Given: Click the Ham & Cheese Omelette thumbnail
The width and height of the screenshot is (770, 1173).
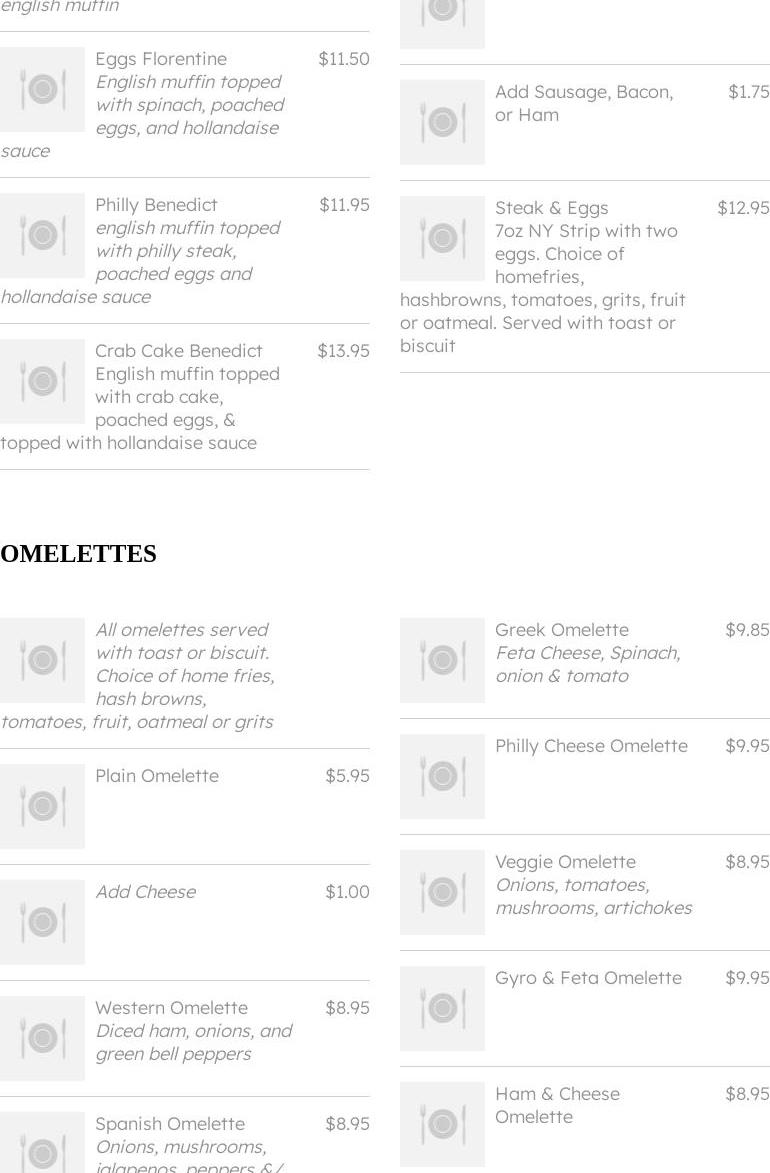Looking at the screenshot, I should coord(442,1124).
